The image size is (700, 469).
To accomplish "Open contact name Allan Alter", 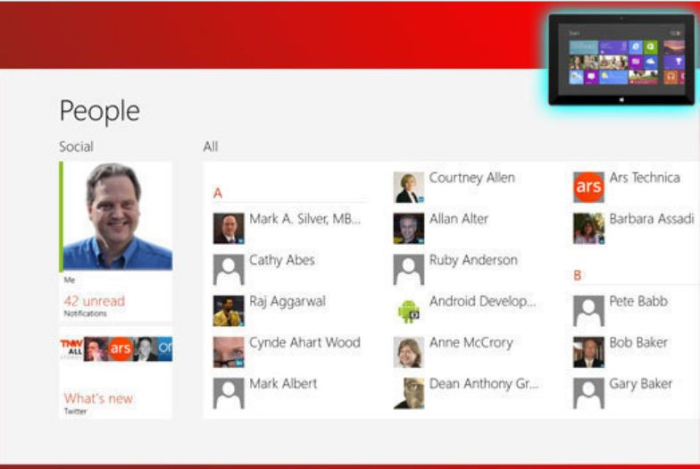I will [x=458, y=219].
